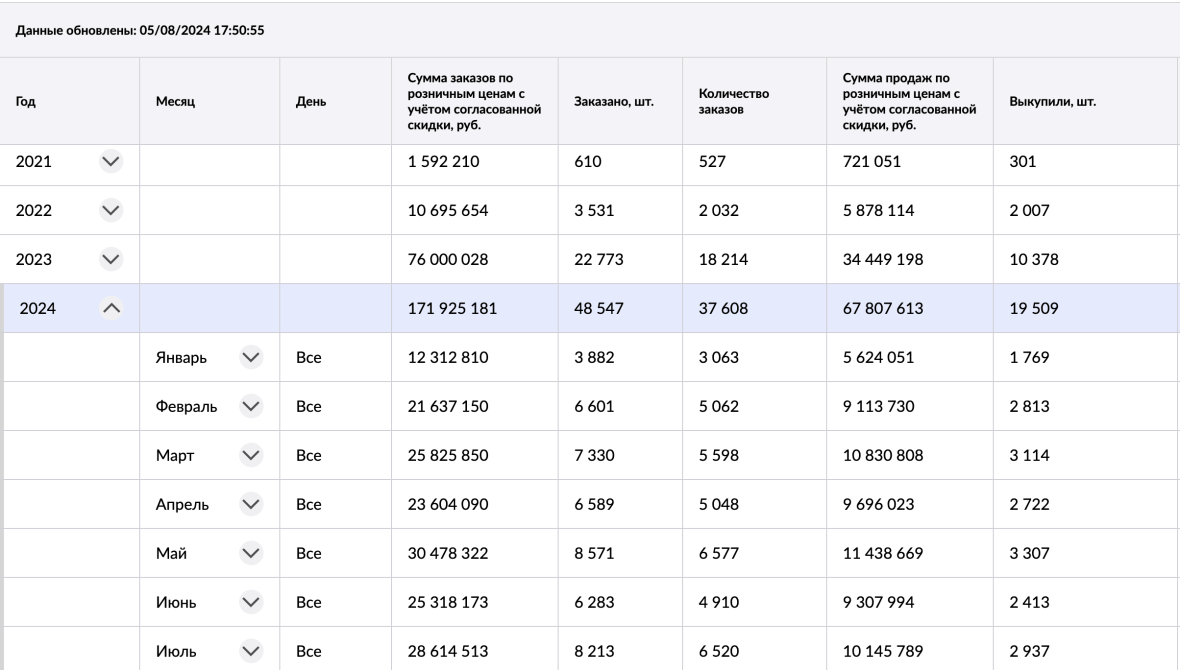The image size is (1180, 670).
Task: Expand the Январь month row
Action: [x=251, y=357]
